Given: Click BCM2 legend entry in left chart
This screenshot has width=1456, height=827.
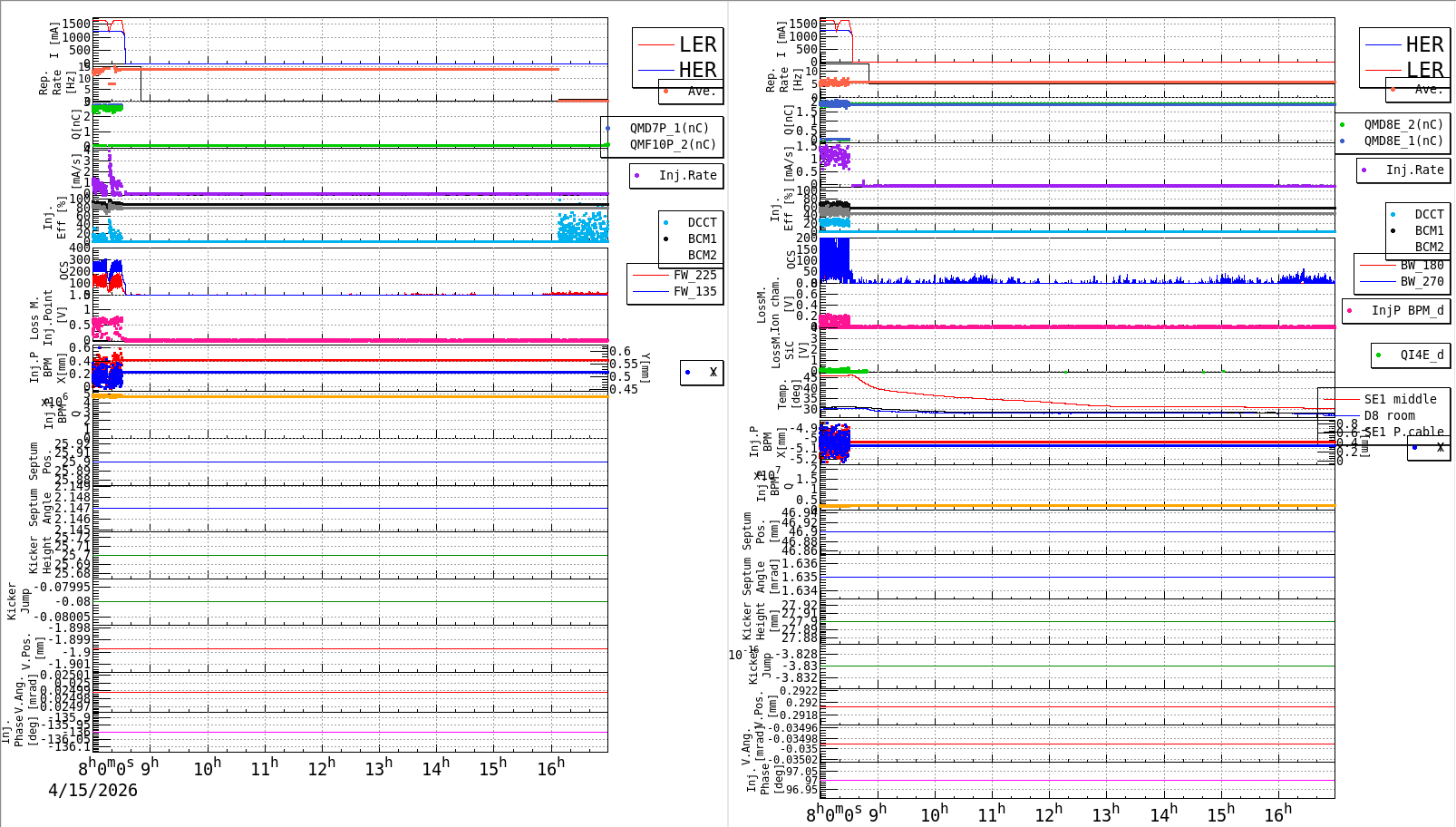Looking at the screenshot, I should [x=702, y=255].
